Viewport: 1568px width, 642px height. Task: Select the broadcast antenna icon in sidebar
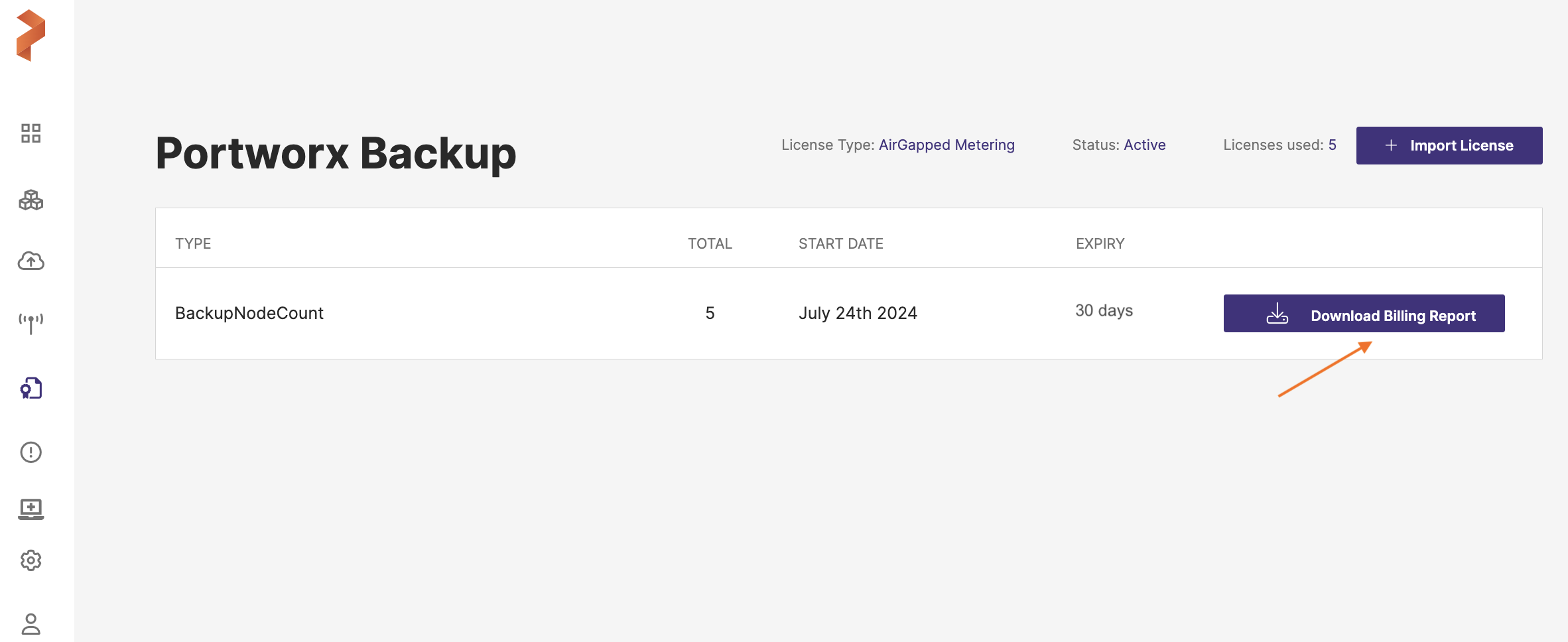coord(31,323)
